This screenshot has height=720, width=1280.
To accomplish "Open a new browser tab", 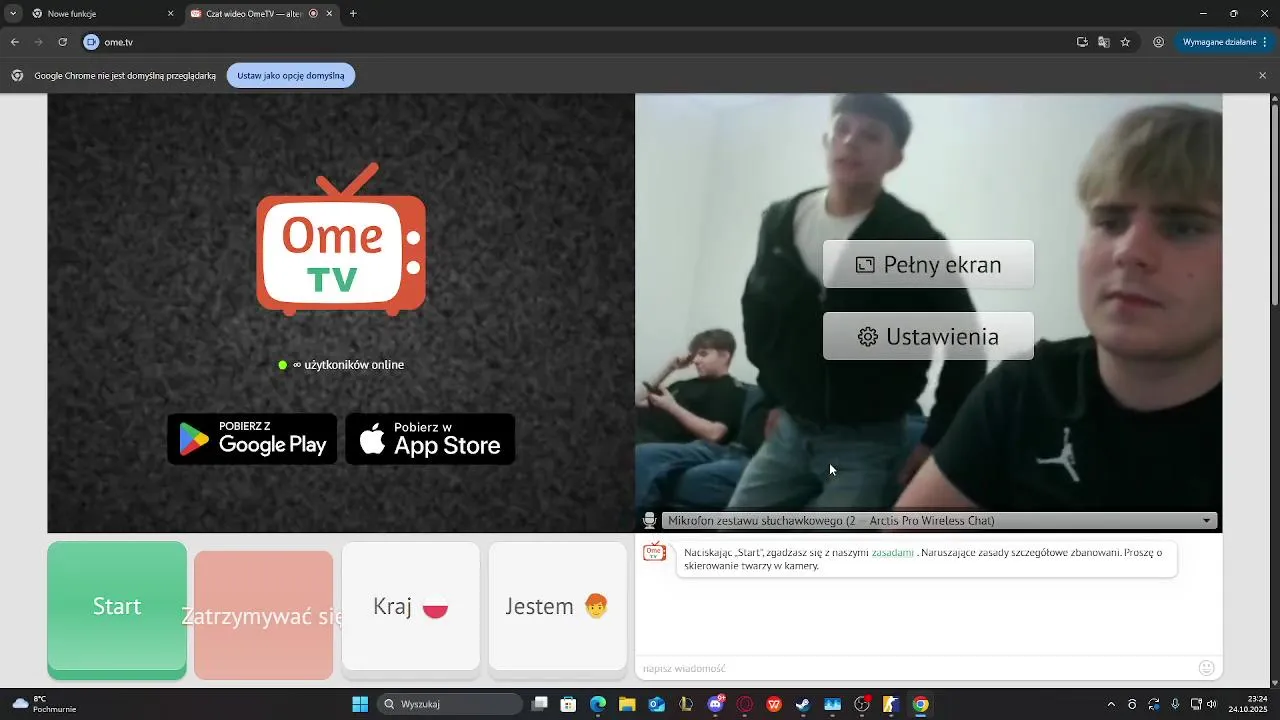I will click(x=353, y=14).
